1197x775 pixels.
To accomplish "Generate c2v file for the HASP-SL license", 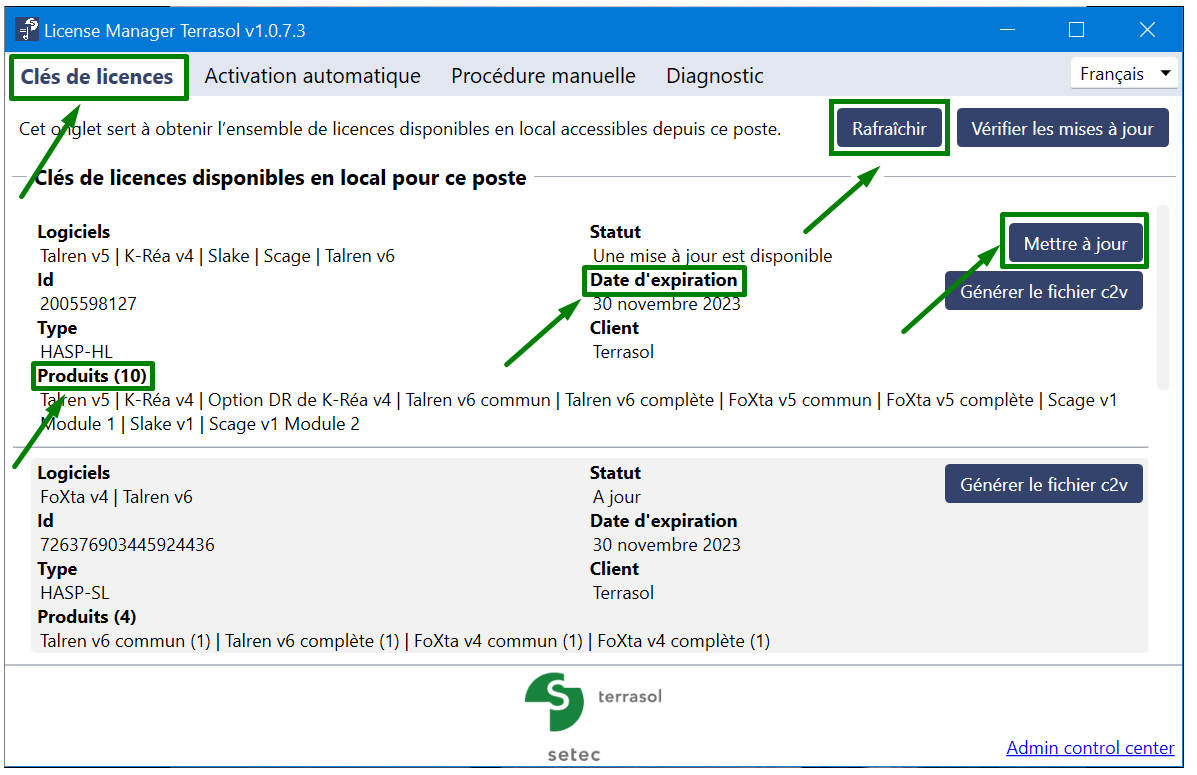I will (x=1044, y=484).
